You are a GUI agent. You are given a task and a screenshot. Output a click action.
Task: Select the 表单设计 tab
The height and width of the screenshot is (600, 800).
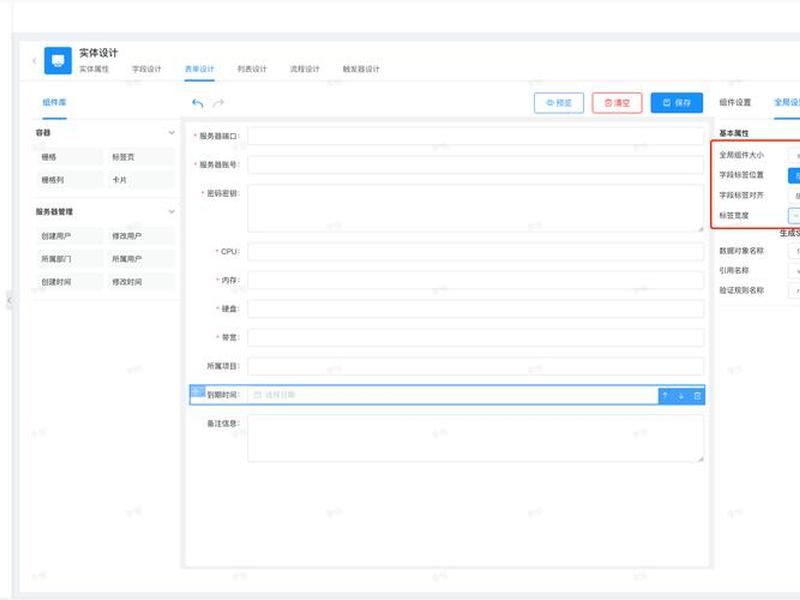coord(199,69)
